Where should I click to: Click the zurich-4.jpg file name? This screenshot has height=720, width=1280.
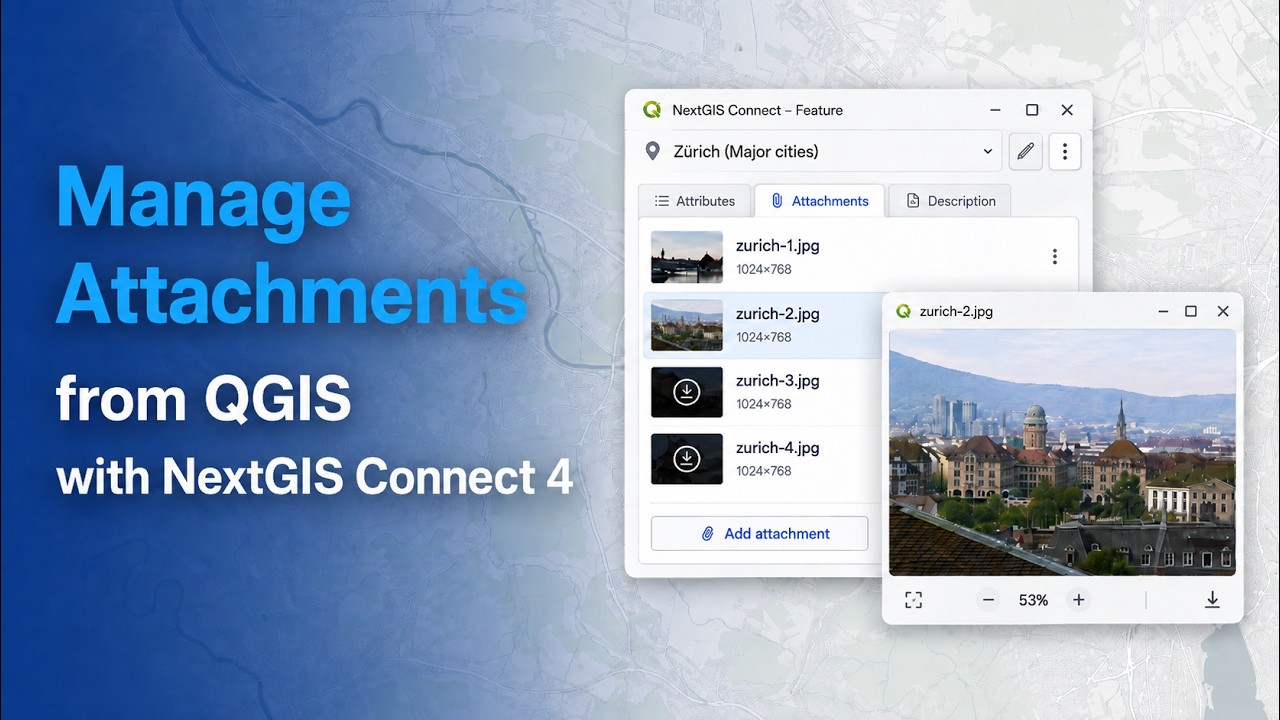coord(778,448)
